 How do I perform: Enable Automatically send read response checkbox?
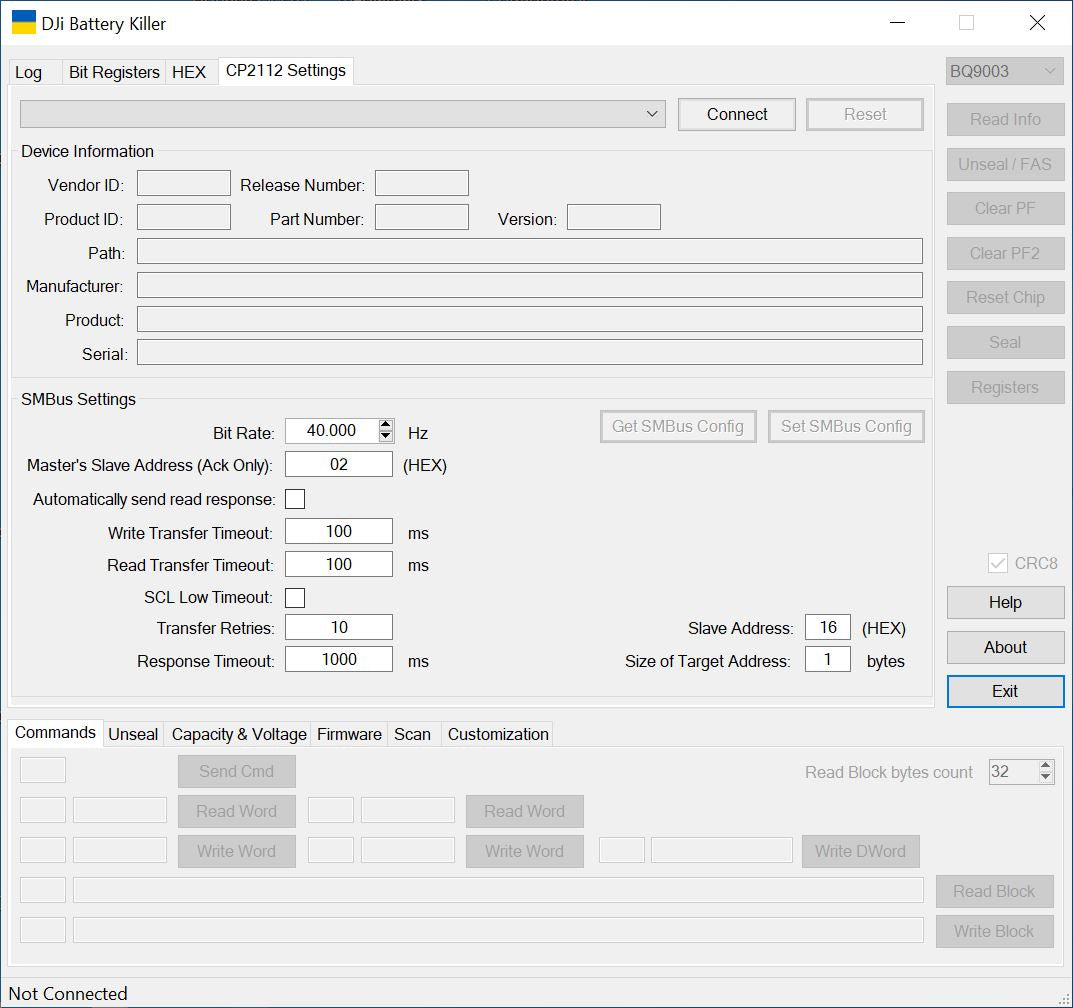[x=295, y=499]
